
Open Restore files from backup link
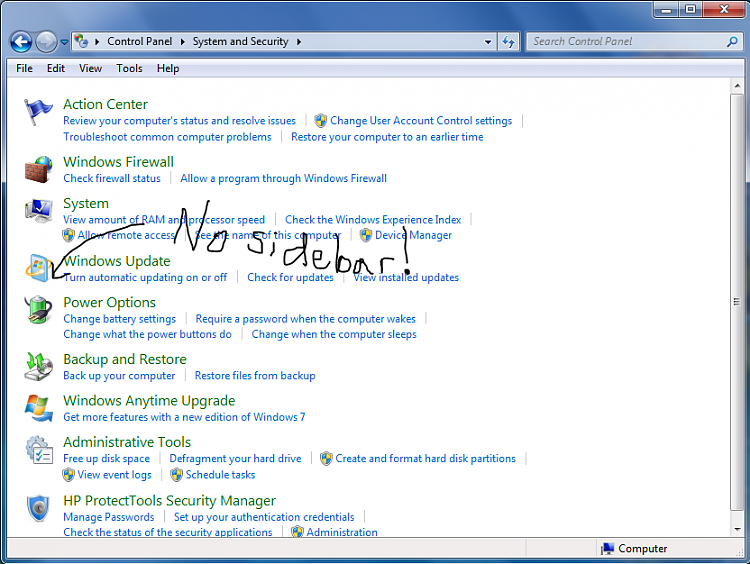point(255,376)
